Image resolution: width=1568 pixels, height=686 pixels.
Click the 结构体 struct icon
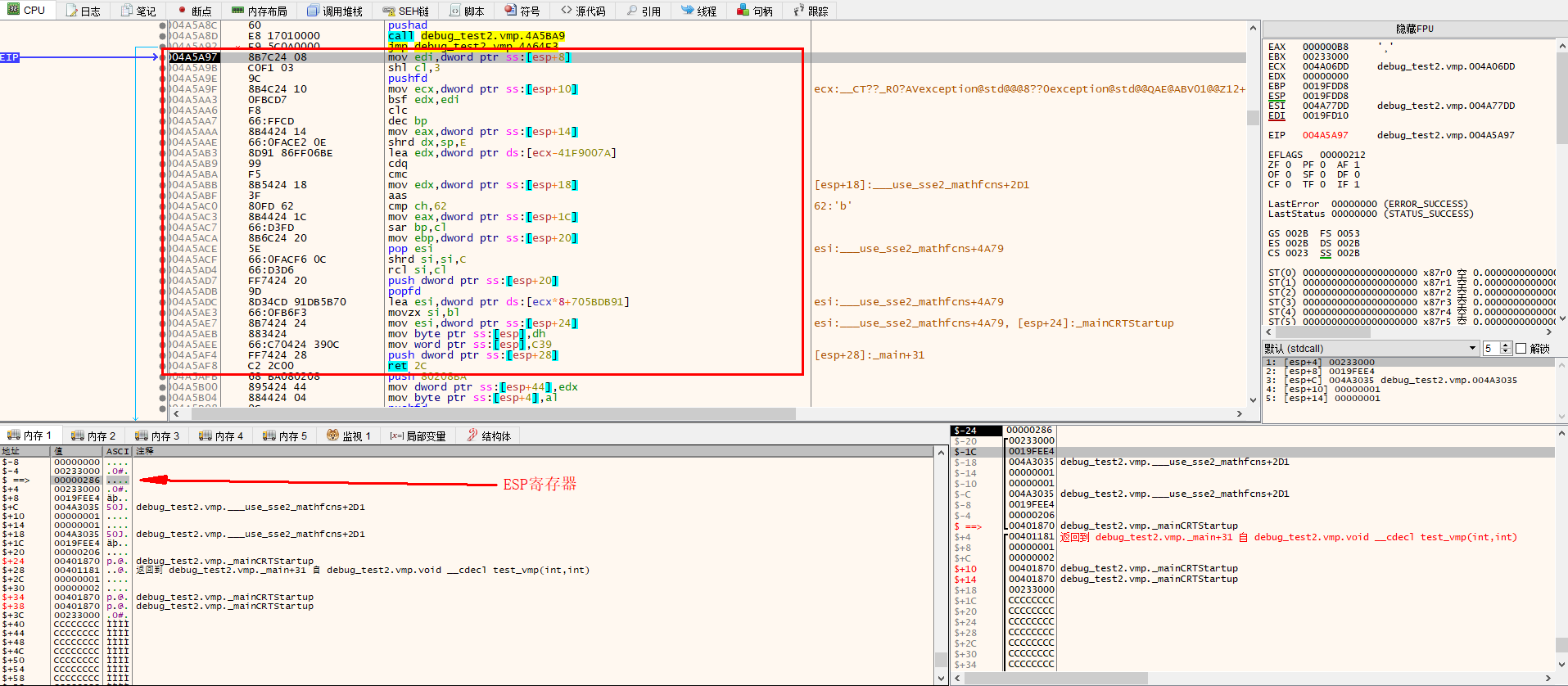[x=472, y=436]
